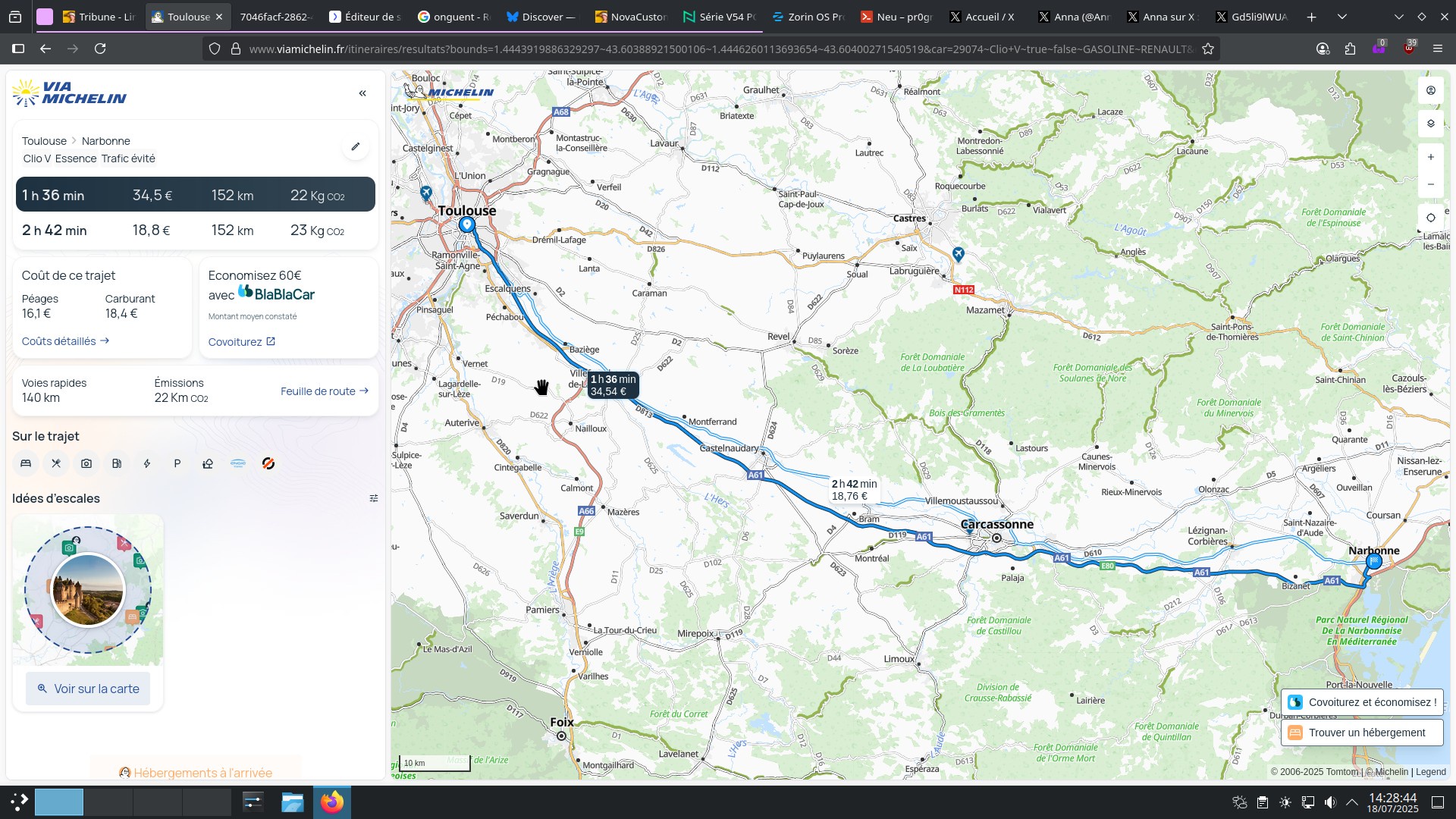
Task: Click Covoiturez et économisez map button
Action: pos(1363,702)
